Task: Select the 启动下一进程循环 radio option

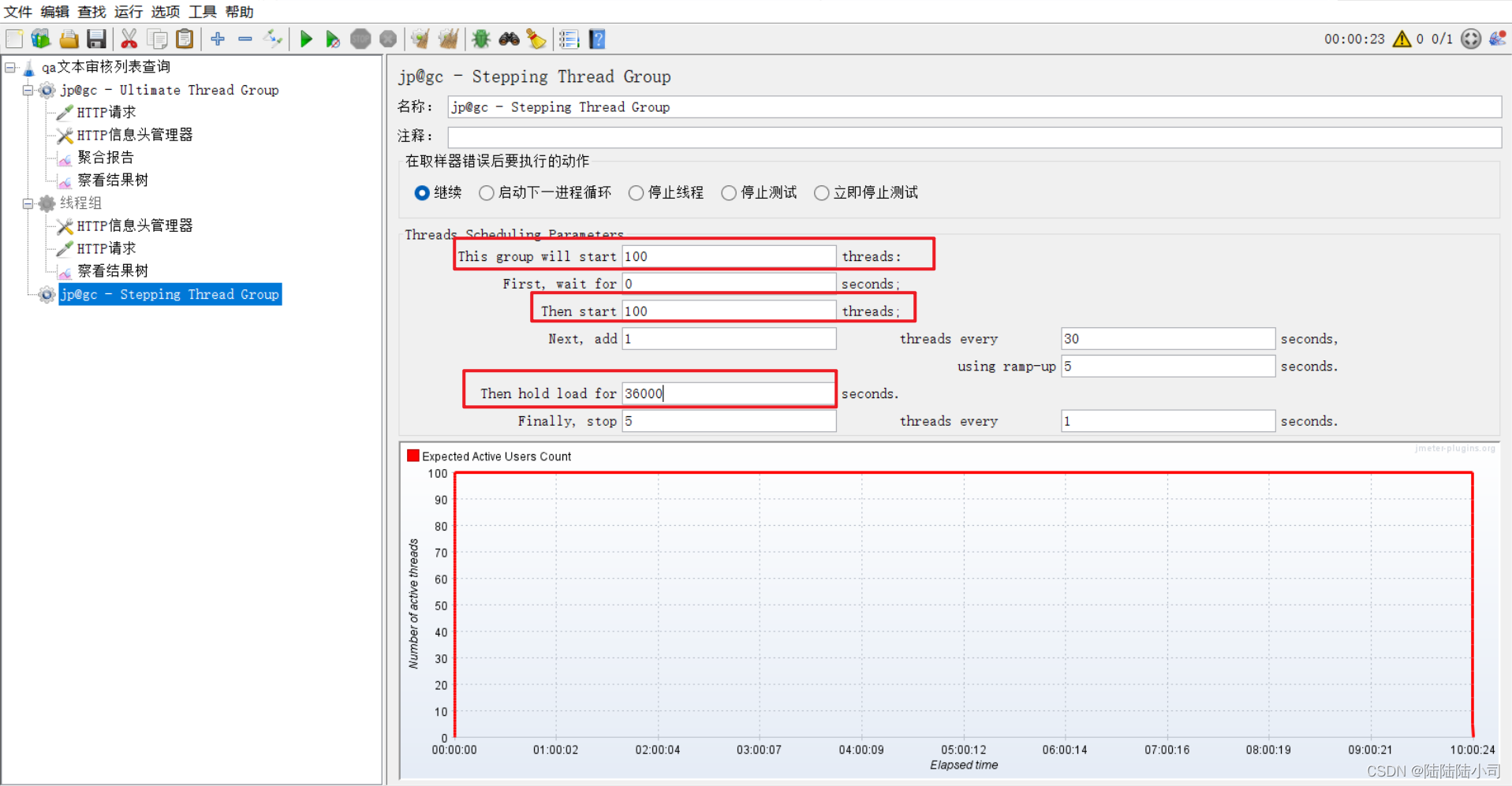Action: point(487,192)
